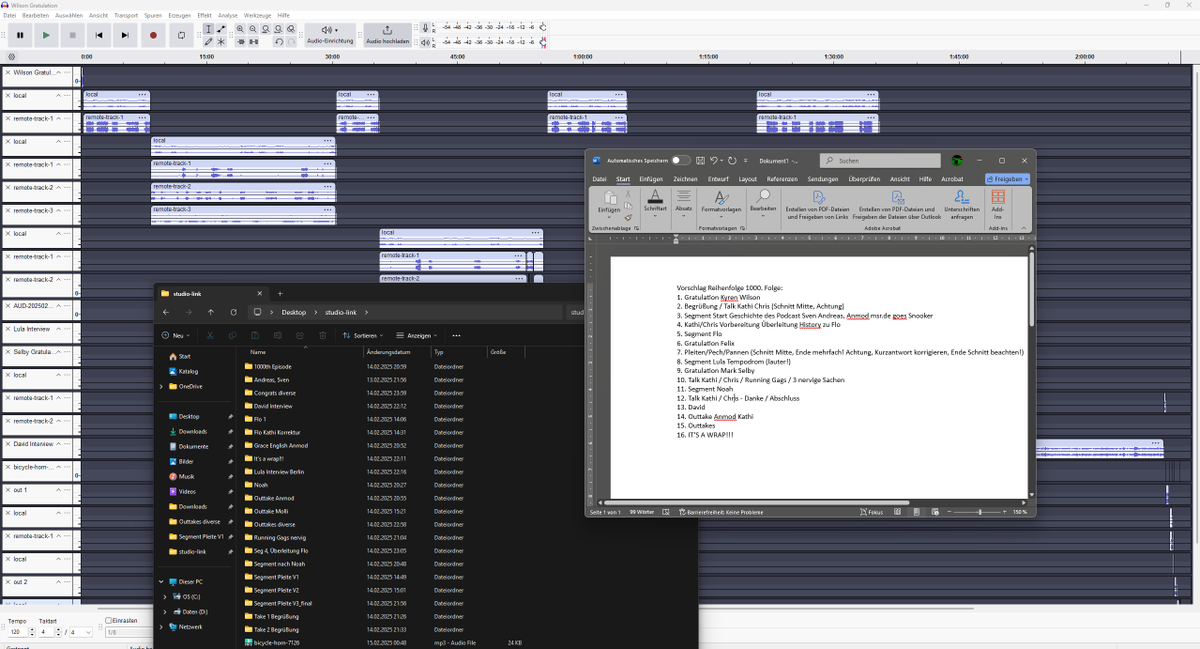Open Sortieren menu in Explorer

tap(361, 336)
